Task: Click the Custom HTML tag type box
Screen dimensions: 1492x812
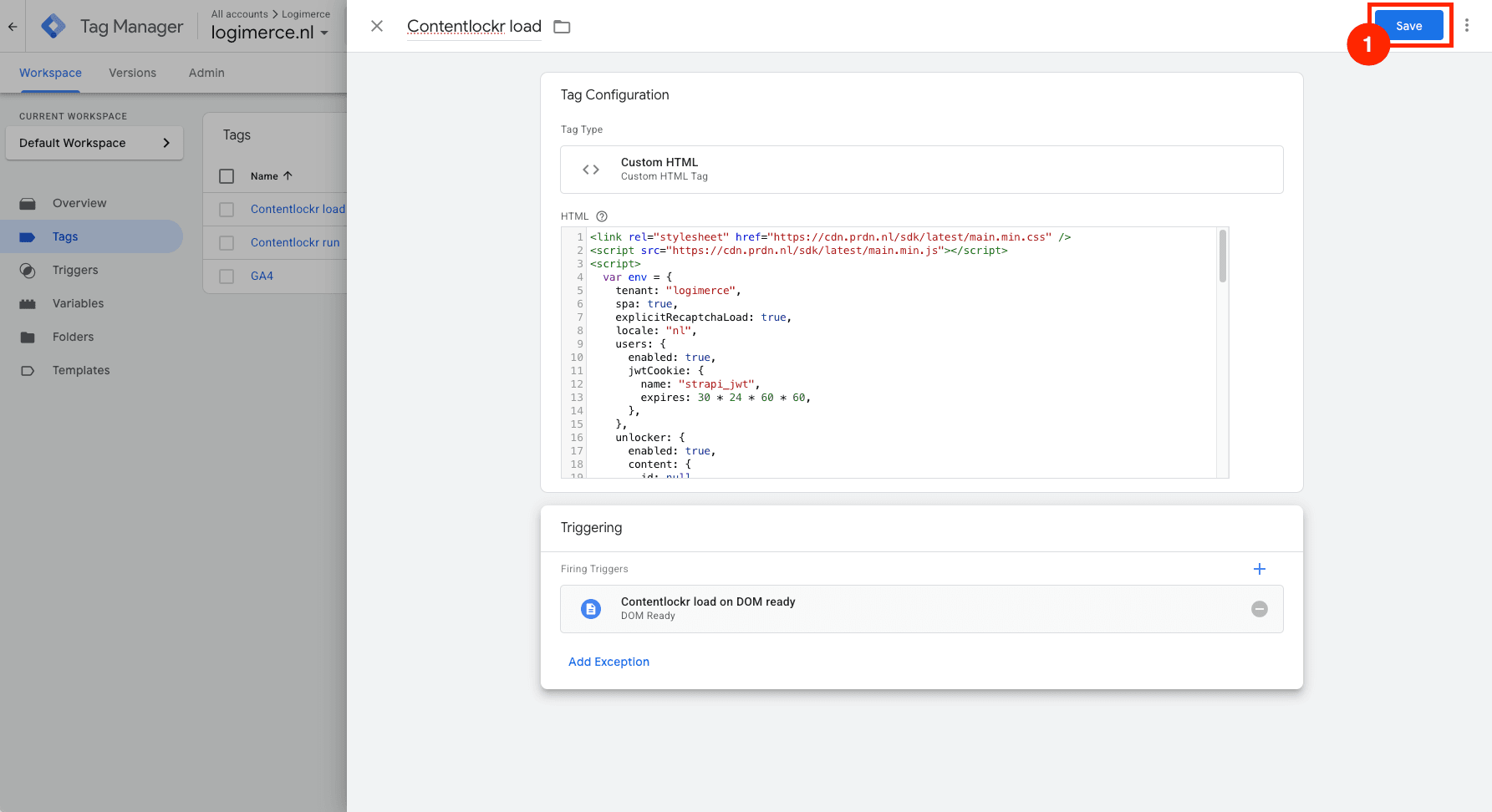Action: click(x=922, y=170)
